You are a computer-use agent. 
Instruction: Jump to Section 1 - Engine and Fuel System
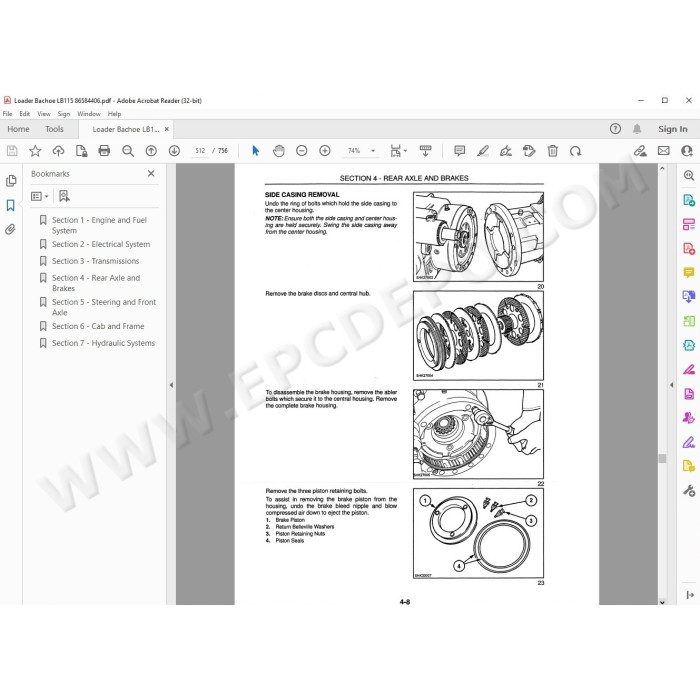pyautogui.click(x=99, y=225)
